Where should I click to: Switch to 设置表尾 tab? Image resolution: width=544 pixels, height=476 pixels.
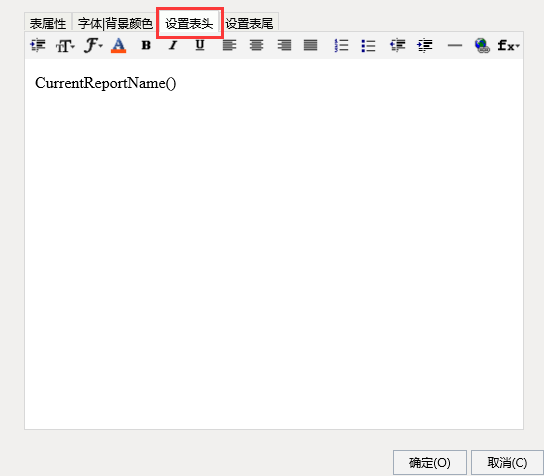click(249, 24)
